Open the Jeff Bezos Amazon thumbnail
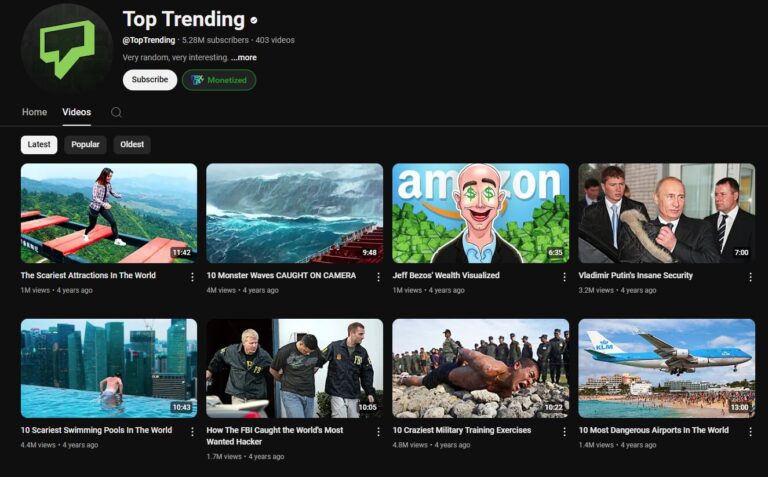Viewport: 768px width, 477px height. (480, 213)
